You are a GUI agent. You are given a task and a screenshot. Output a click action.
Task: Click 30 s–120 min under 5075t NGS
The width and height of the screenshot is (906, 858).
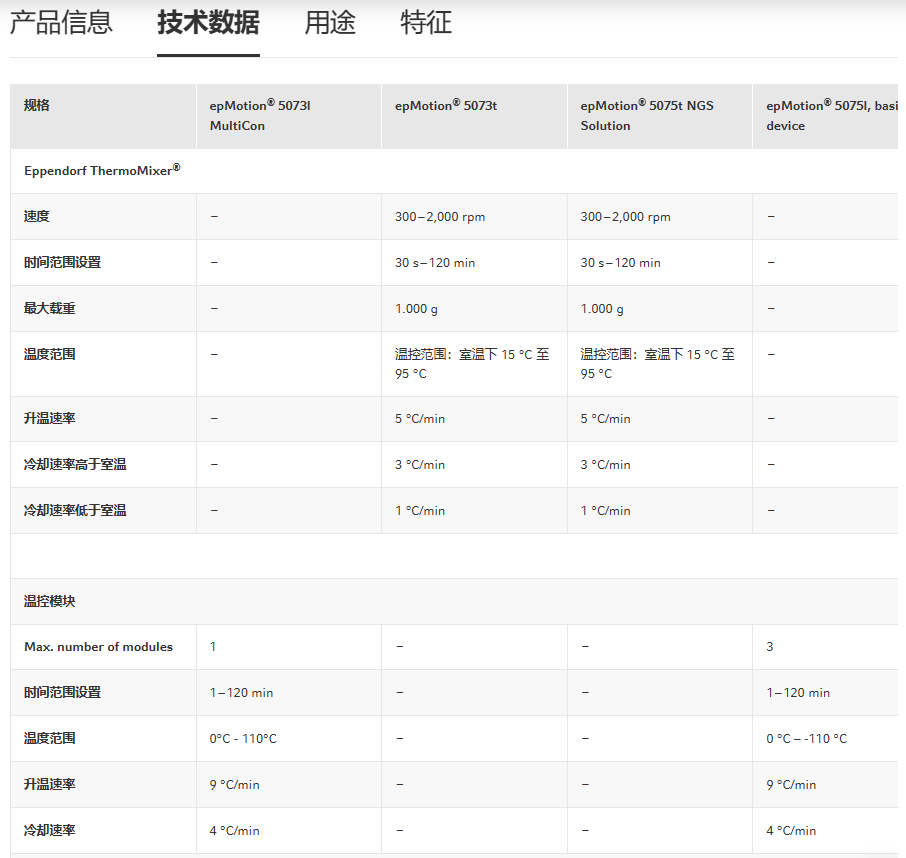click(620, 263)
